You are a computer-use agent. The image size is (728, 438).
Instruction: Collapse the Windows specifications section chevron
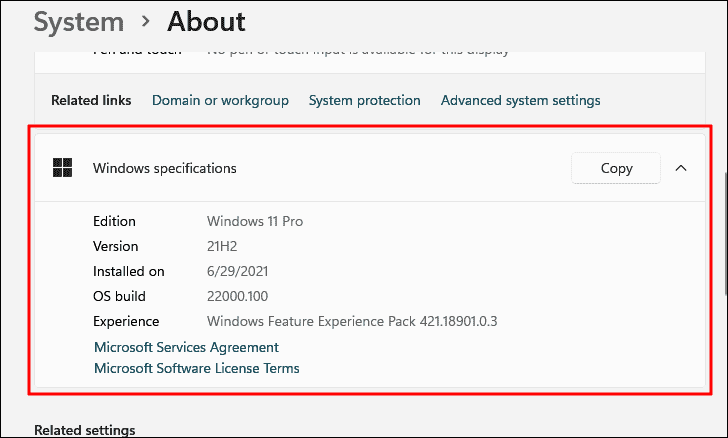click(681, 168)
